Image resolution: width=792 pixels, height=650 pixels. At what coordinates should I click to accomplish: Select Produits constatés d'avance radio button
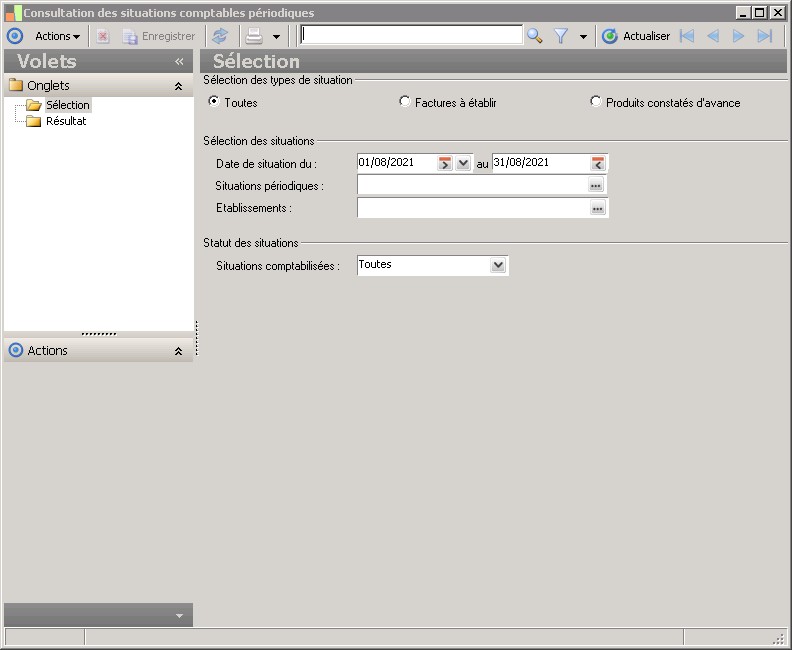coord(596,102)
